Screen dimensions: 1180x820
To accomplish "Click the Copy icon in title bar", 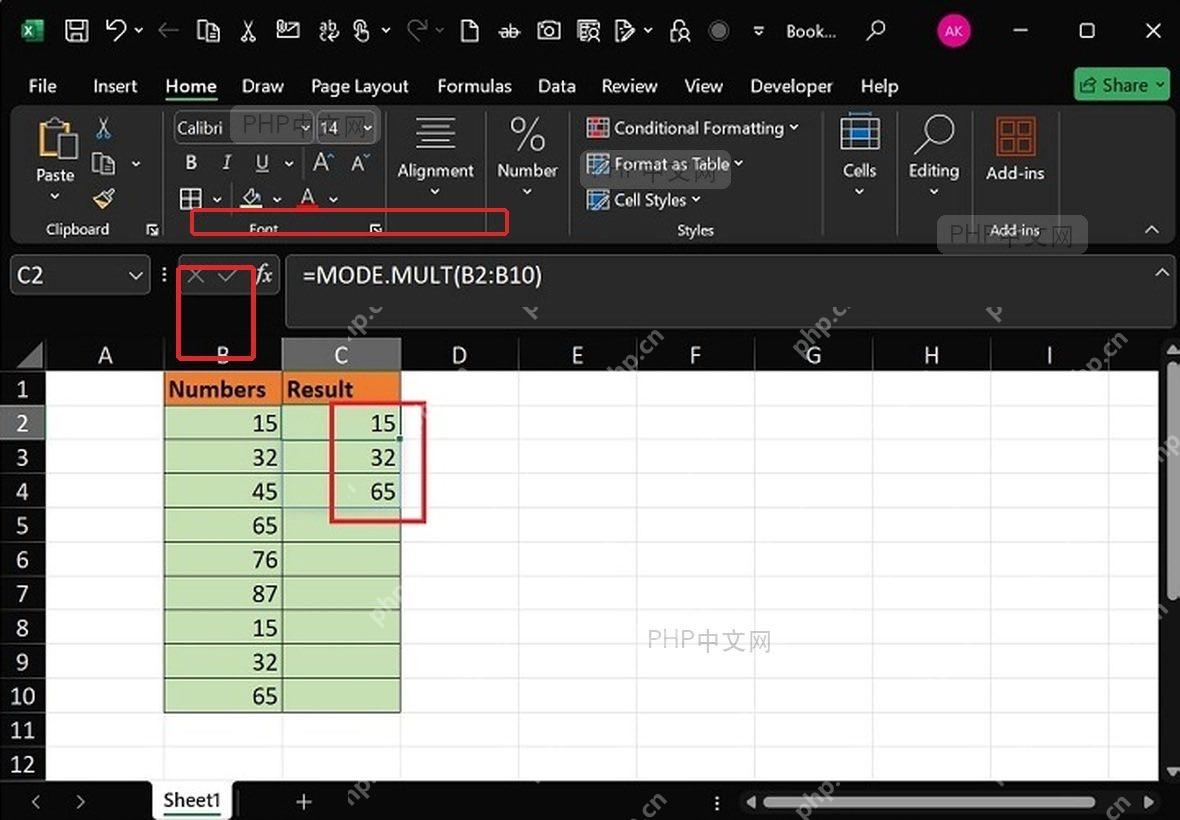I will (208, 31).
